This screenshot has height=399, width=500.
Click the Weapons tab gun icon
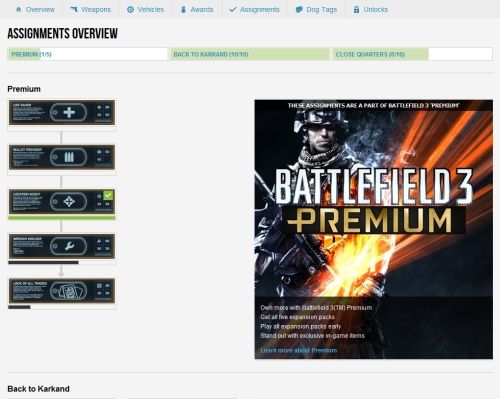click(x=74, y=10)
